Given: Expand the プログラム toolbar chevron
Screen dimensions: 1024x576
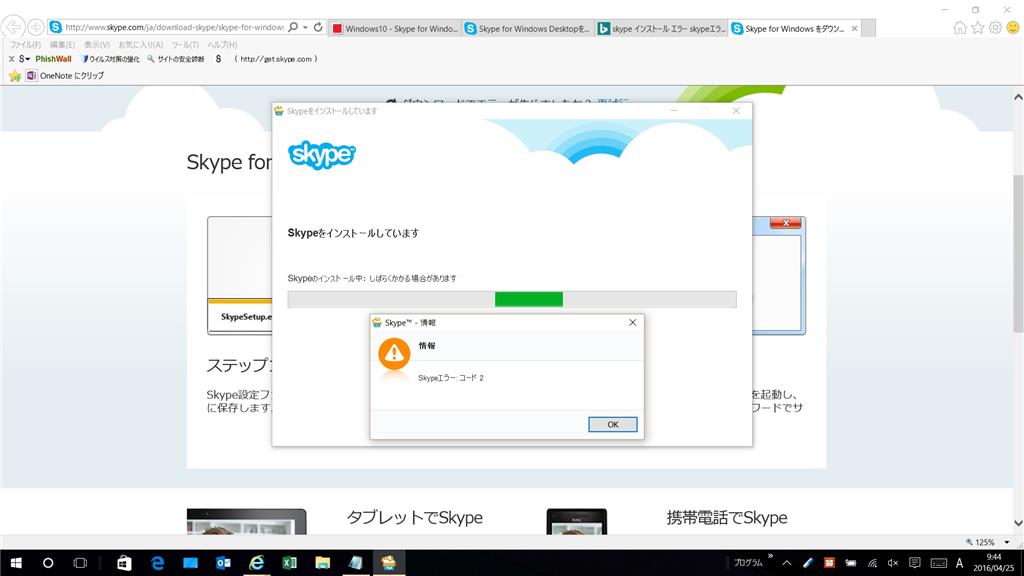Looking at the screenshot, I should (x=771, y=556).
